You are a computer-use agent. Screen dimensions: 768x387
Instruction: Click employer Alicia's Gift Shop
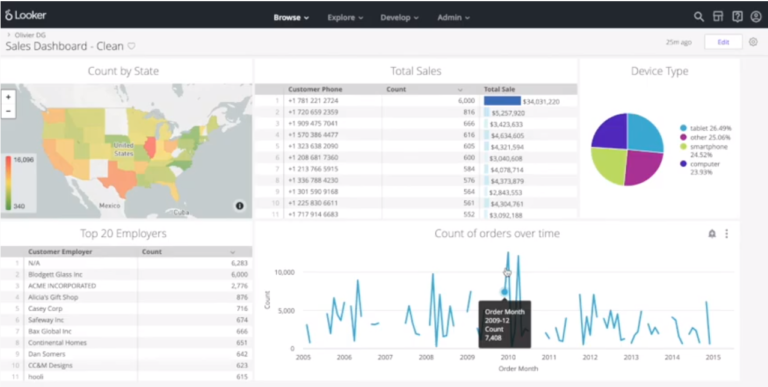(x=53, y=297)
